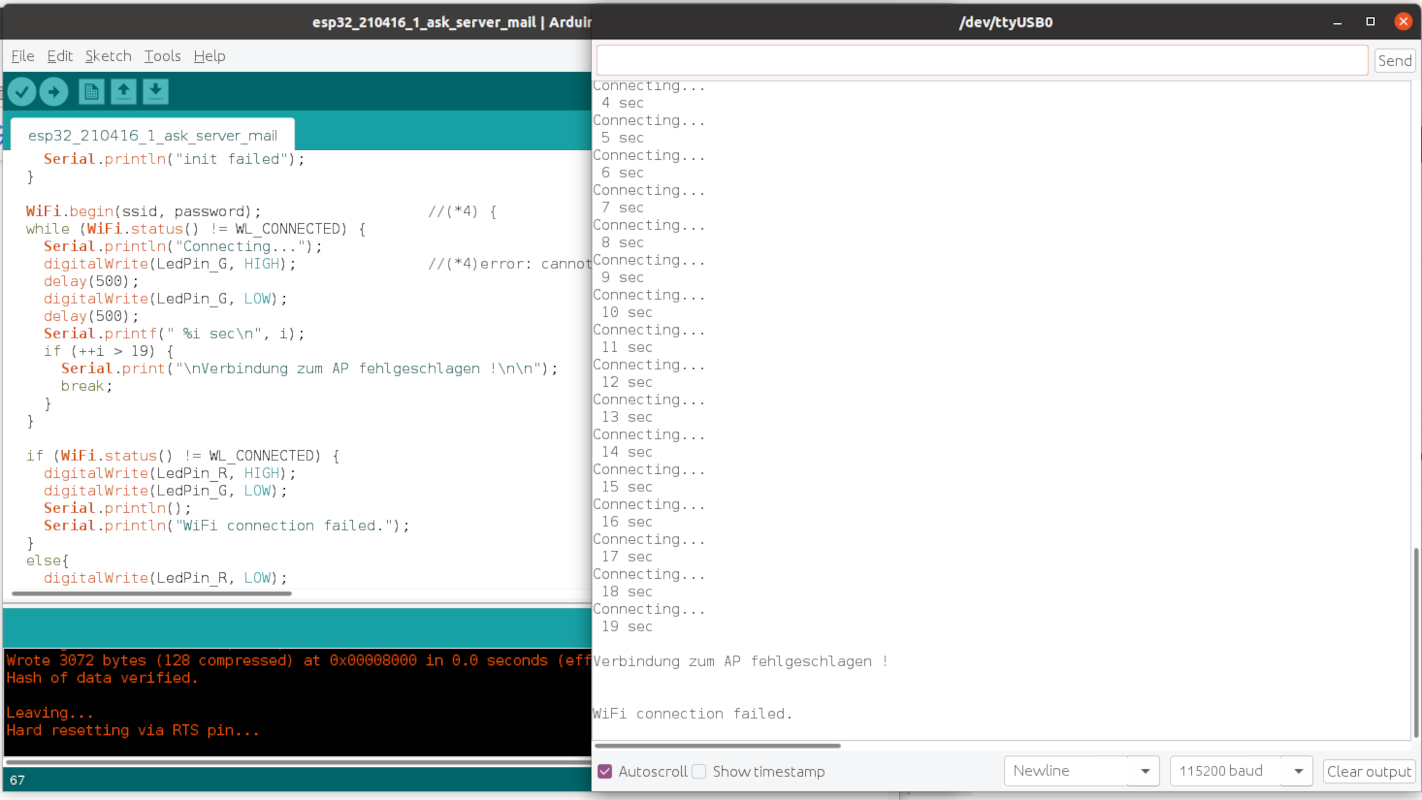This screenshot has height=800, width=1422.
Task: Click the '10 sec' line in serial output
Action: pos(627,312)
